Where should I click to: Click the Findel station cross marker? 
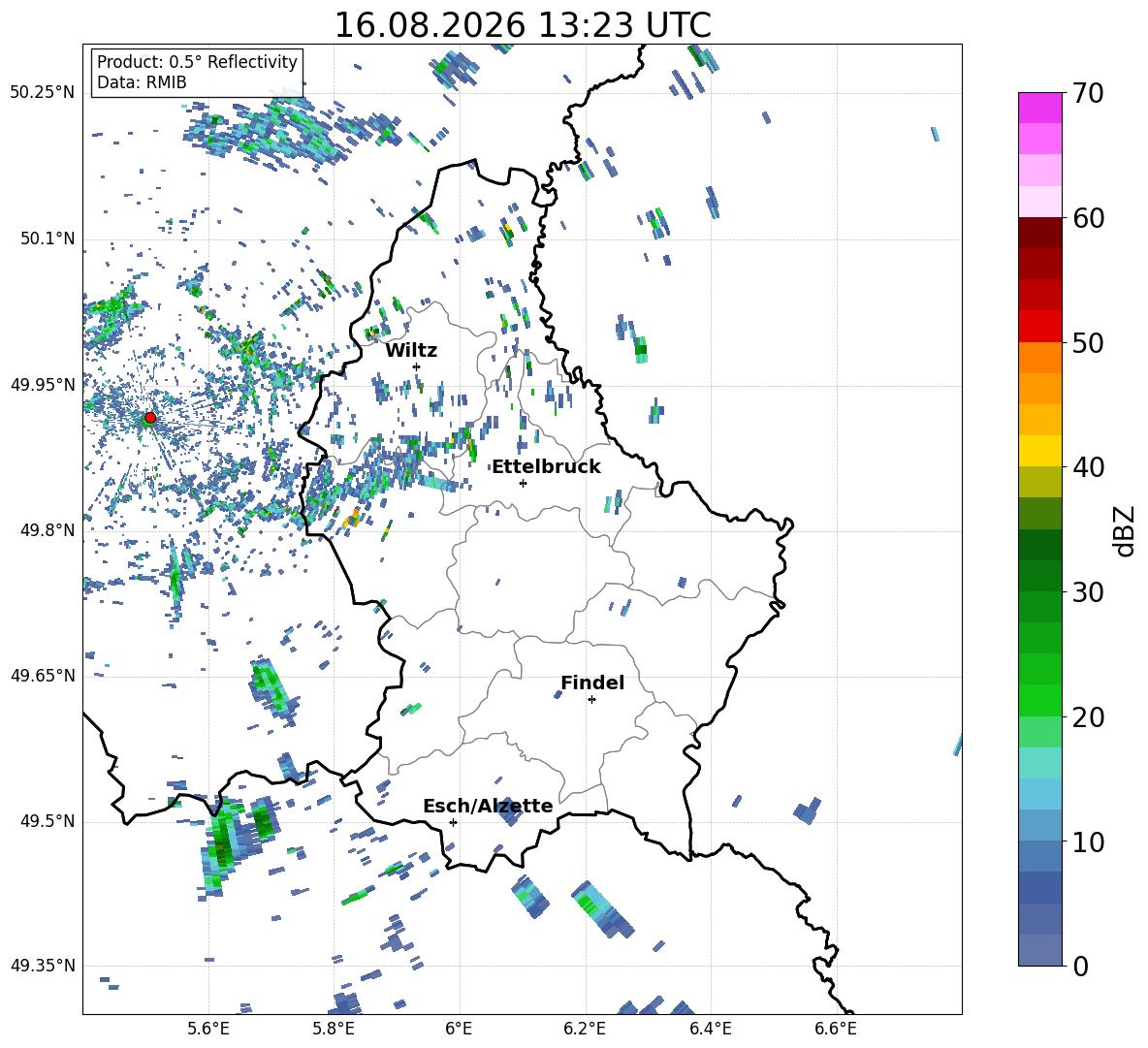point(591,700)
